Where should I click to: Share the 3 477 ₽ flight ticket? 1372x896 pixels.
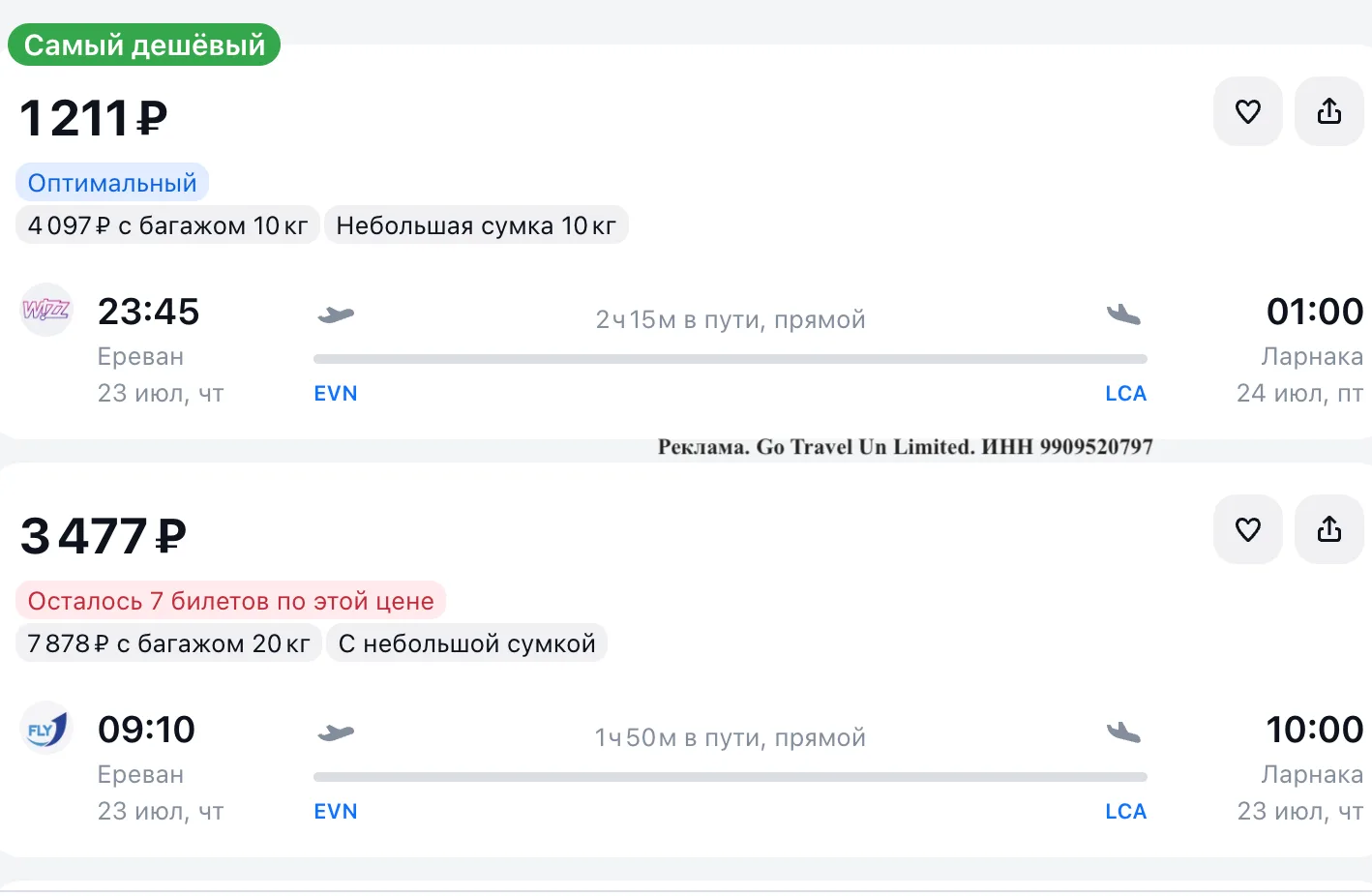1329,529
